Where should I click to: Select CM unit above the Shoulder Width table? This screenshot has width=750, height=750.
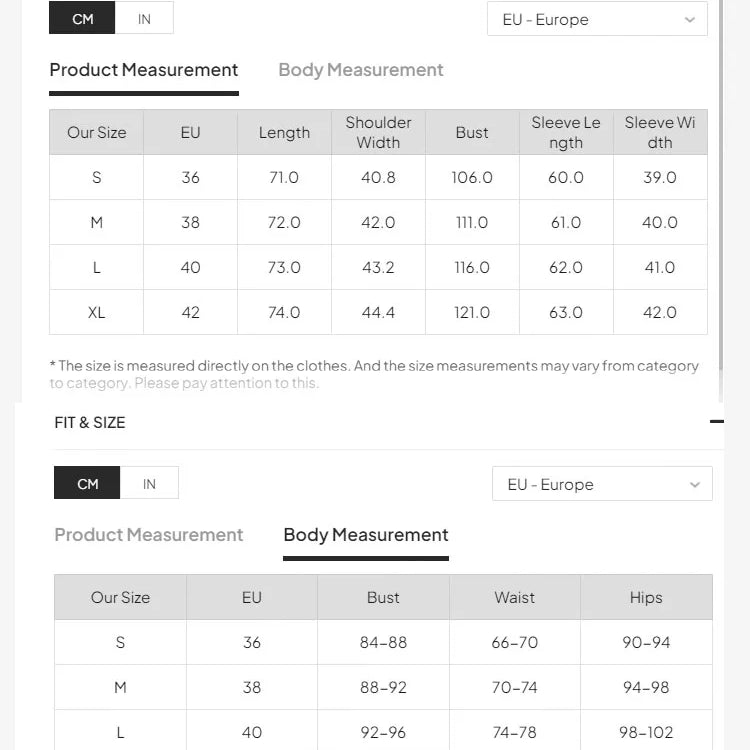pyautogui.click(x=83, y=19)
